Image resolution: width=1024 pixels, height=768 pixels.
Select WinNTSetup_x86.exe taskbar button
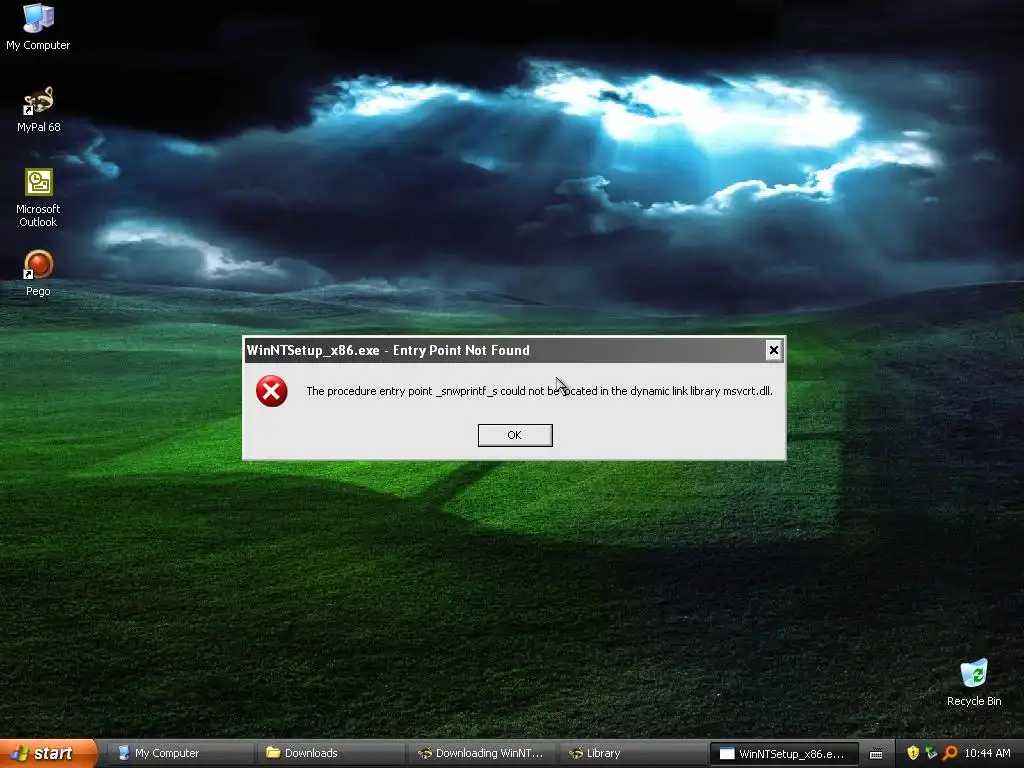(x=782, y=754)
